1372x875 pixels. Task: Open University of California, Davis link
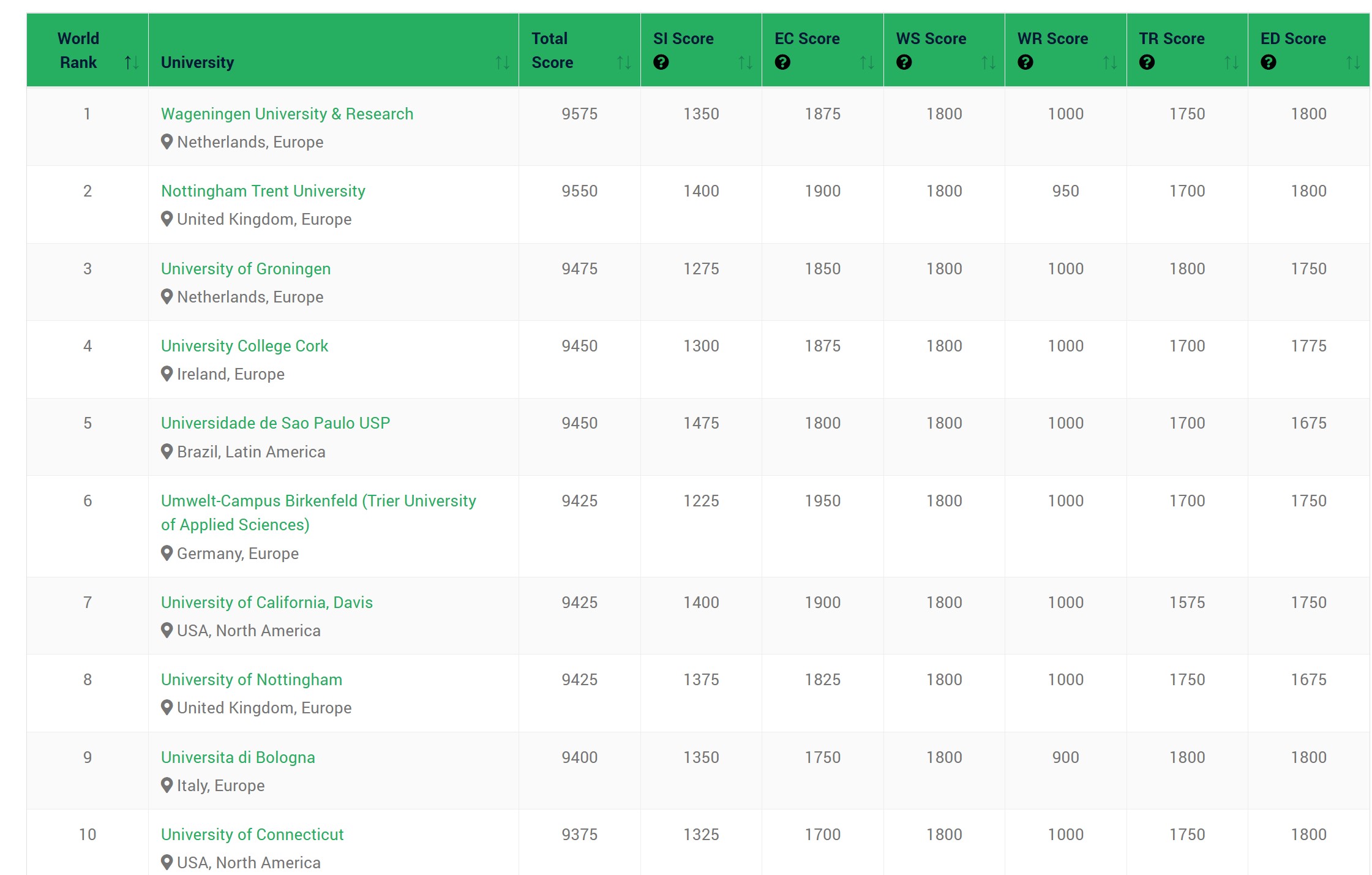click(x=266, y=603)
